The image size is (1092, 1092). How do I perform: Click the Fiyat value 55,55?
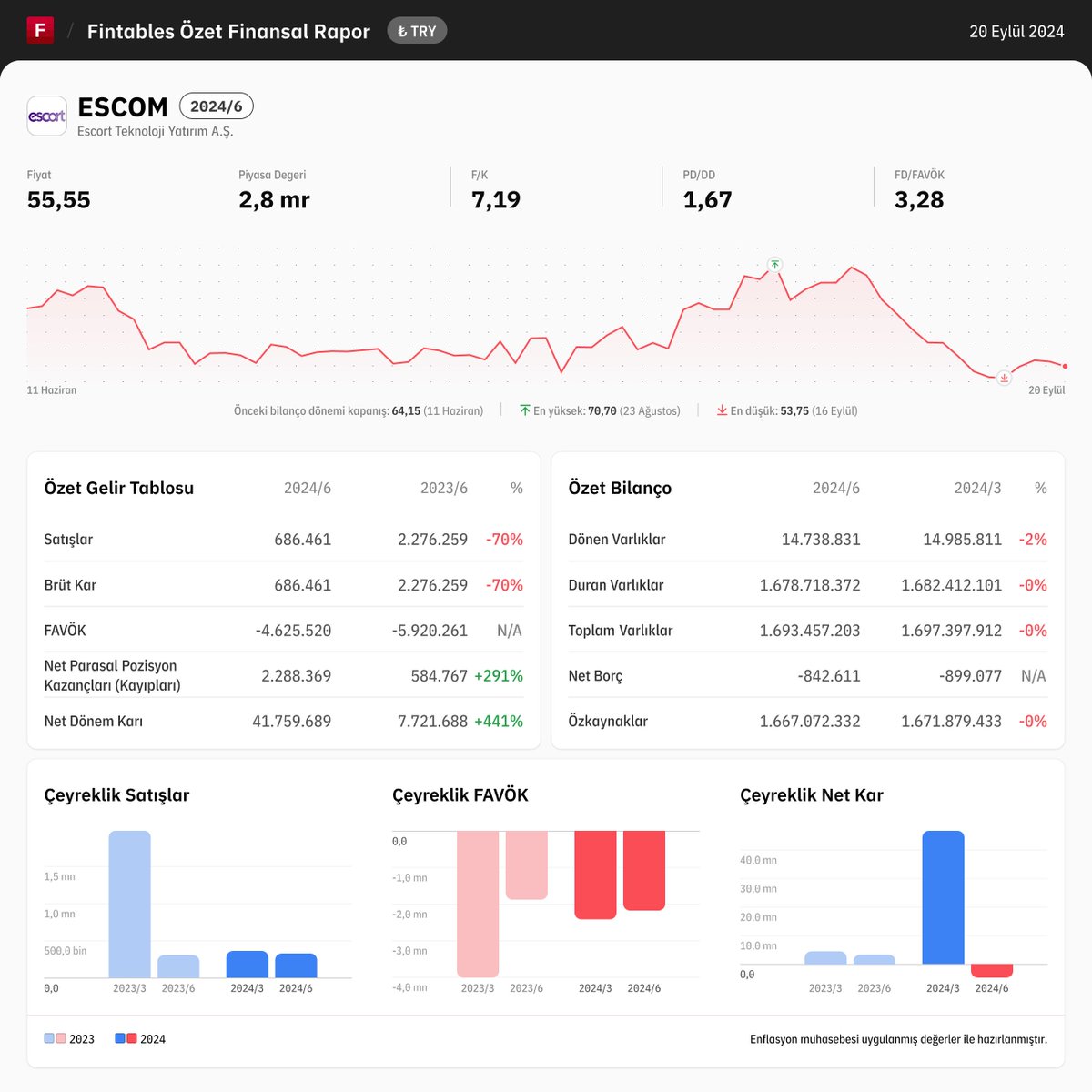coord(59,200)
